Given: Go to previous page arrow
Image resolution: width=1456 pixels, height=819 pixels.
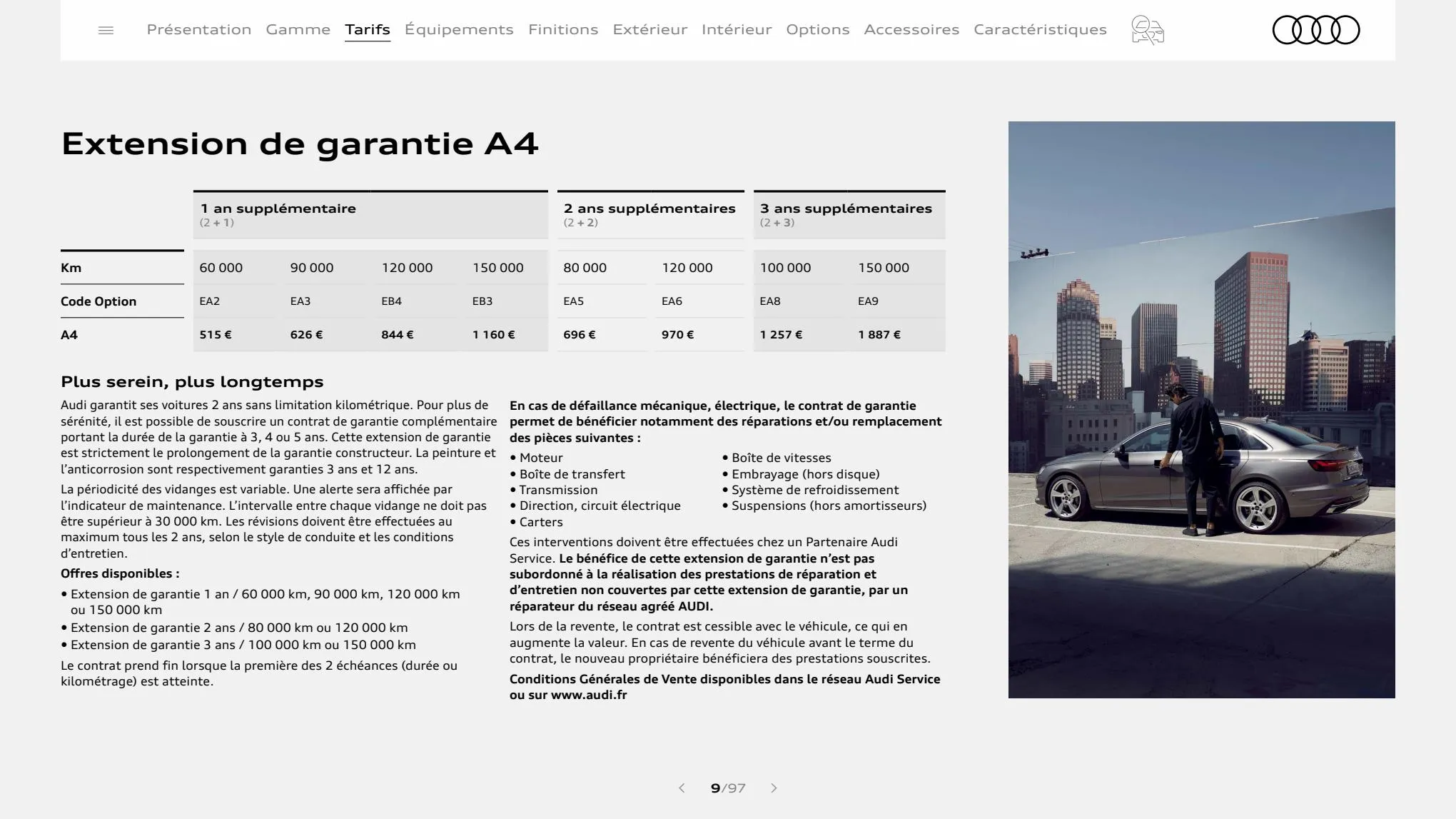Looking at the screenshot, I should point(682,788).
